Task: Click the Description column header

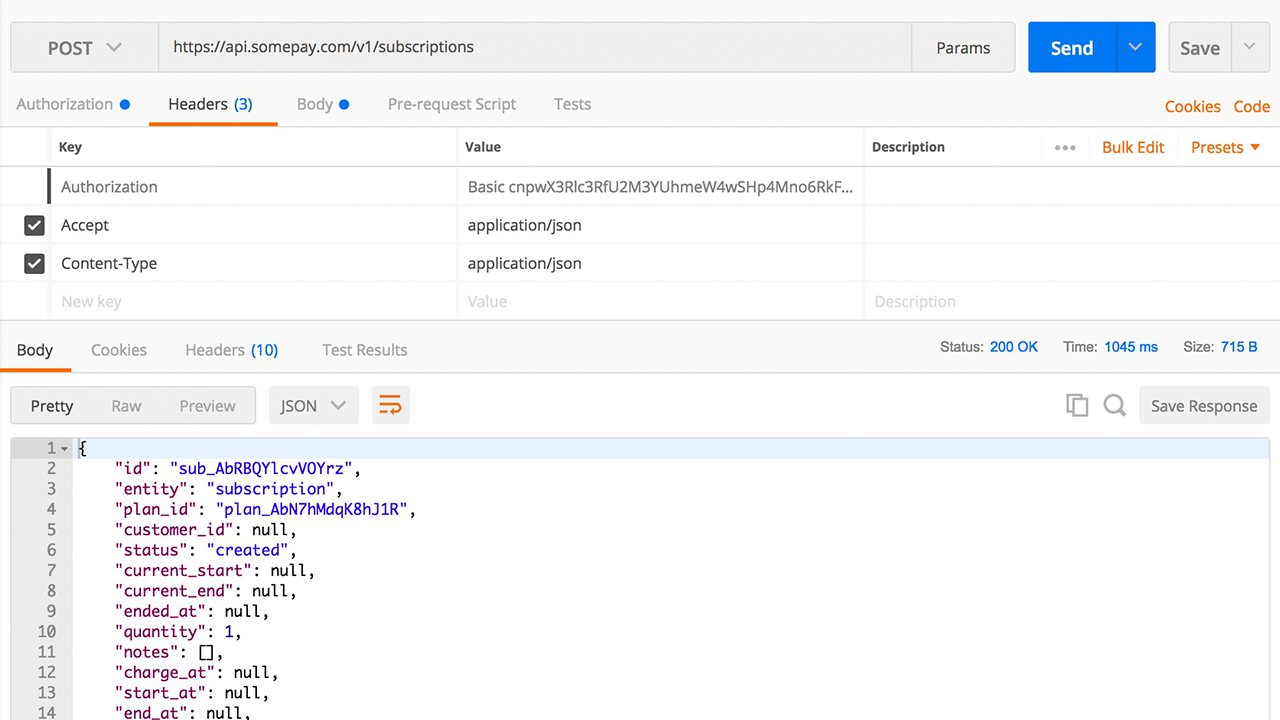Action: point(908,147)
